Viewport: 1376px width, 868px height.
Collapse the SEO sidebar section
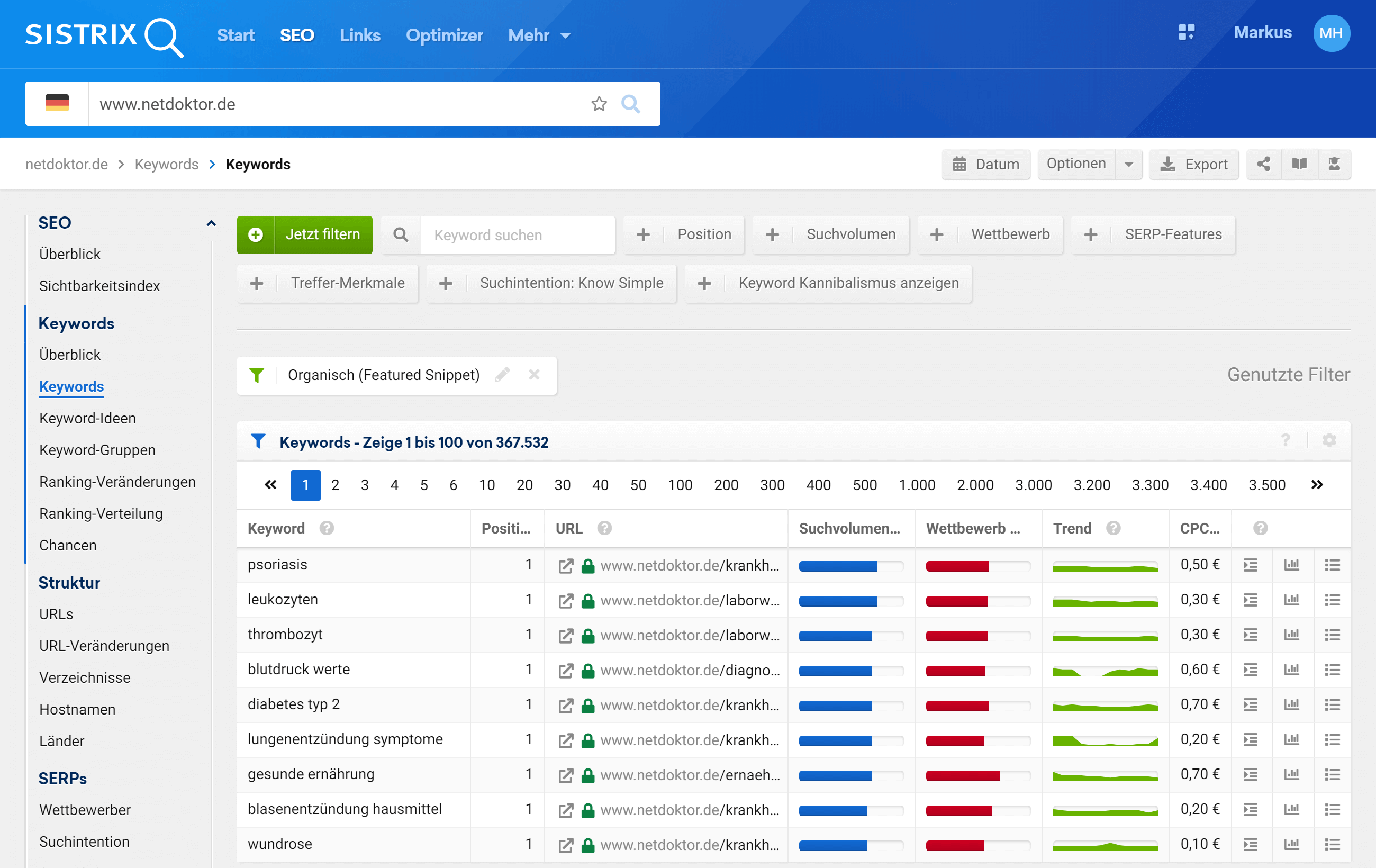coord(211,223)
